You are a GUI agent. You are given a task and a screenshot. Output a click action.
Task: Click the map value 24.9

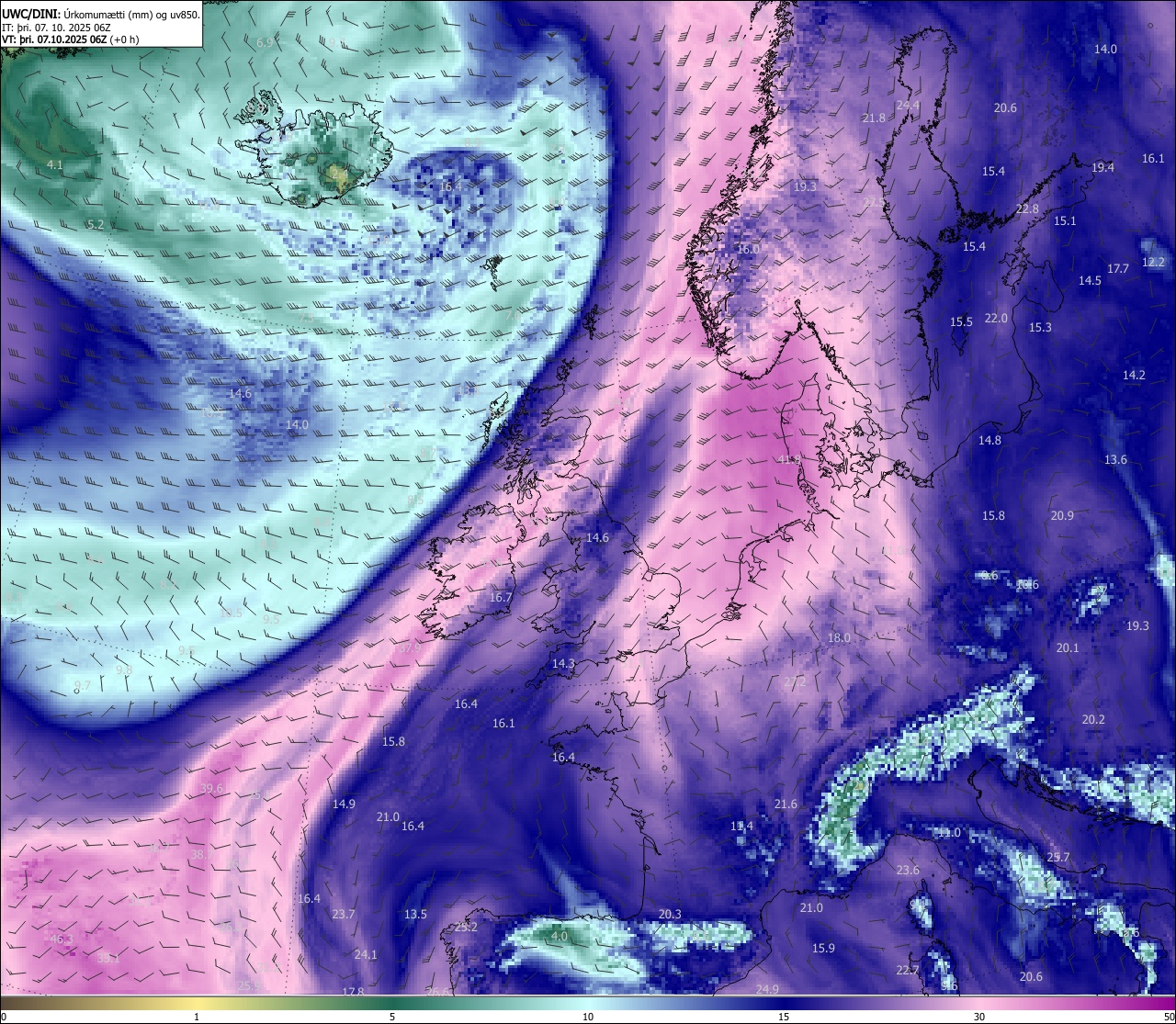coord(767,989)
